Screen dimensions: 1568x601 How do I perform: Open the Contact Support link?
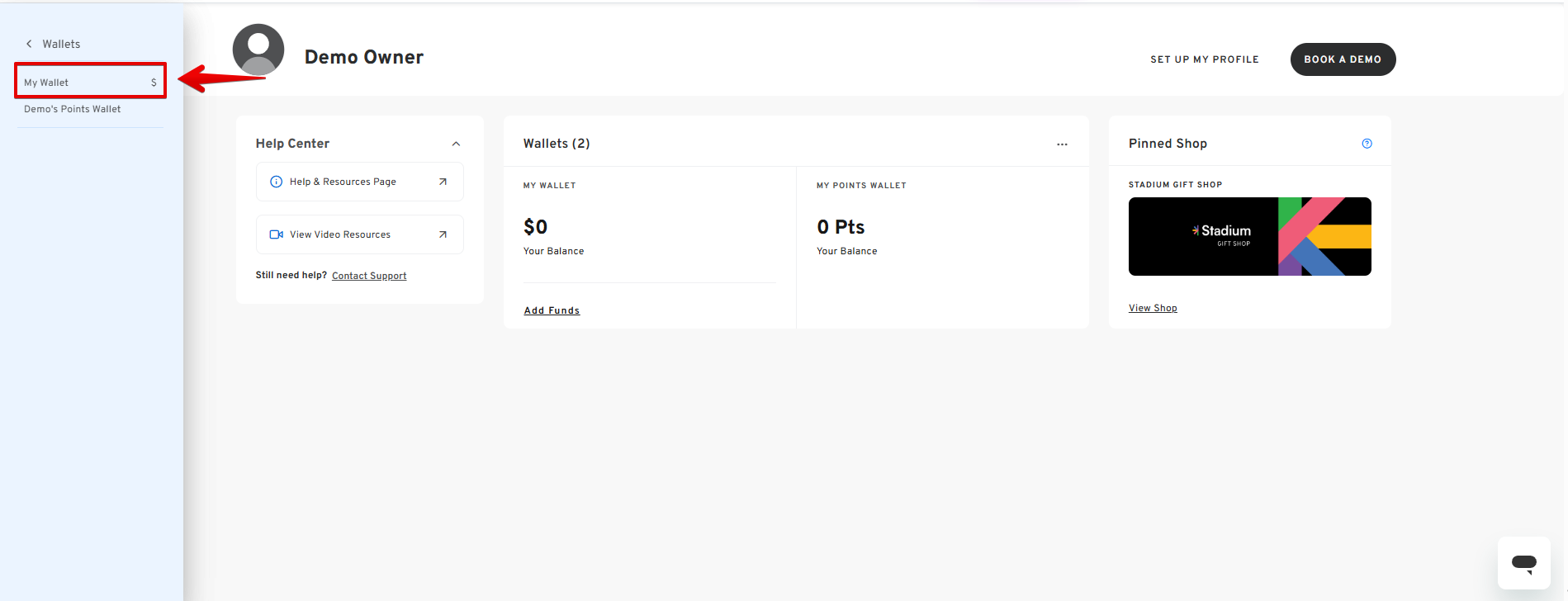point(369,276)
